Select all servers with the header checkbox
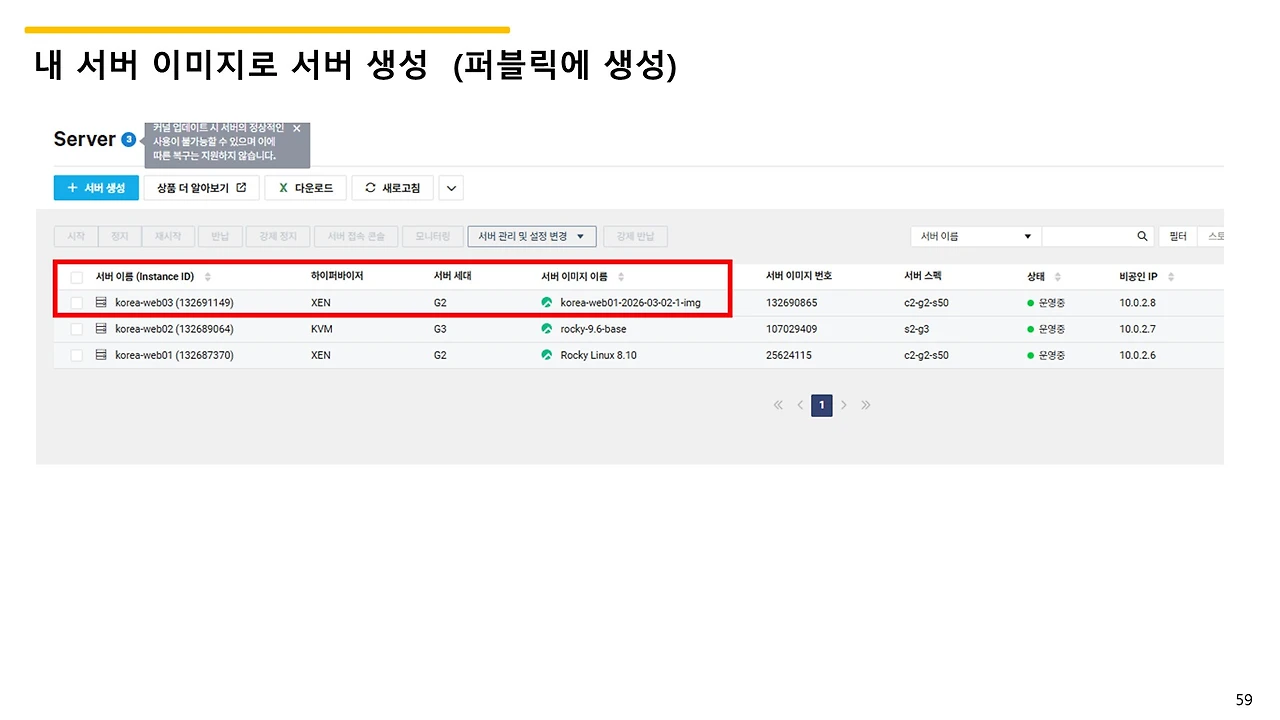 coord(76,276)
